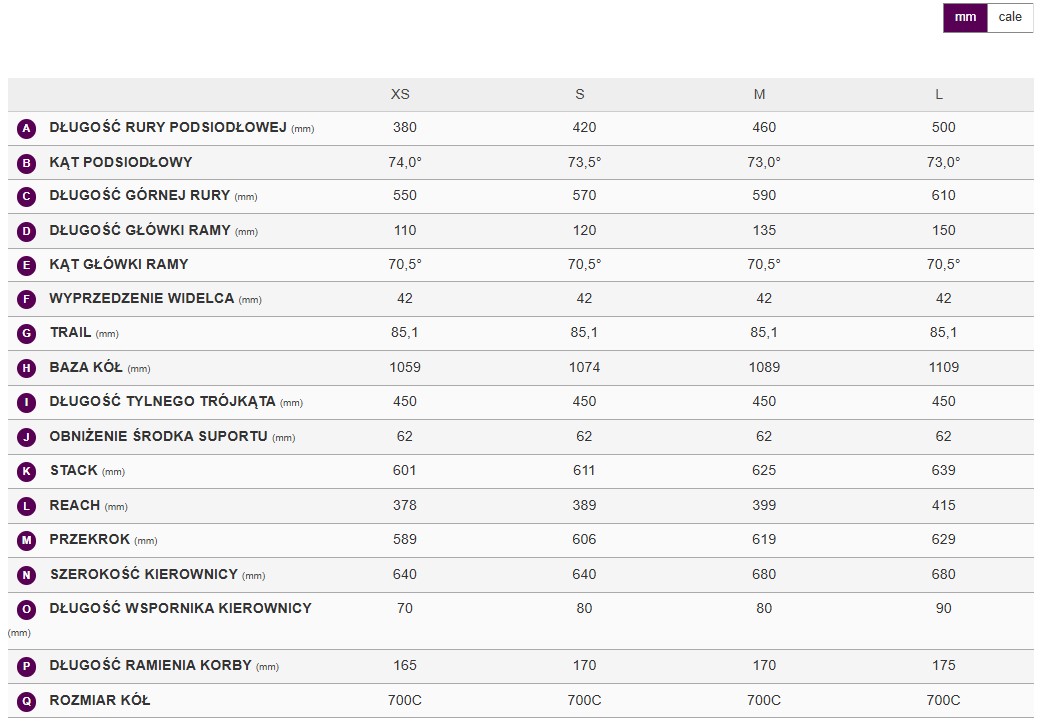This screenshot has height=722, width=1040.
Task: Switch units to mm
Action: click(964, 17)
